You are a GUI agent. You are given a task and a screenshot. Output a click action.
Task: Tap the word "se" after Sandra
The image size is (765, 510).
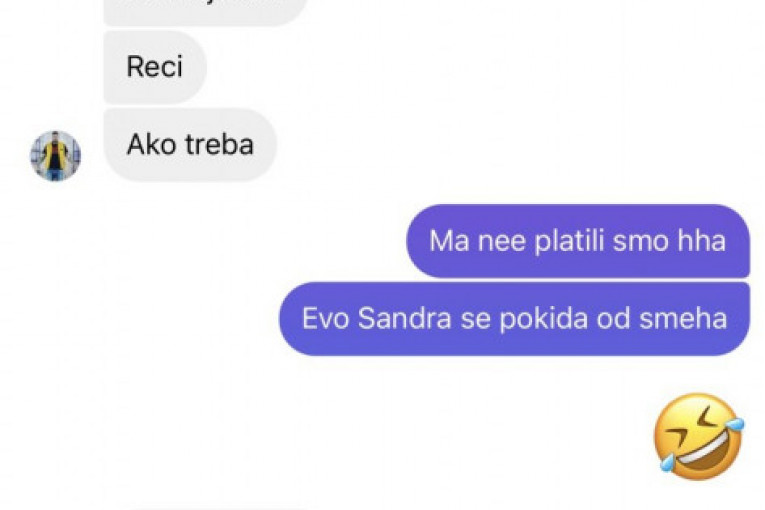click(475, 319)
